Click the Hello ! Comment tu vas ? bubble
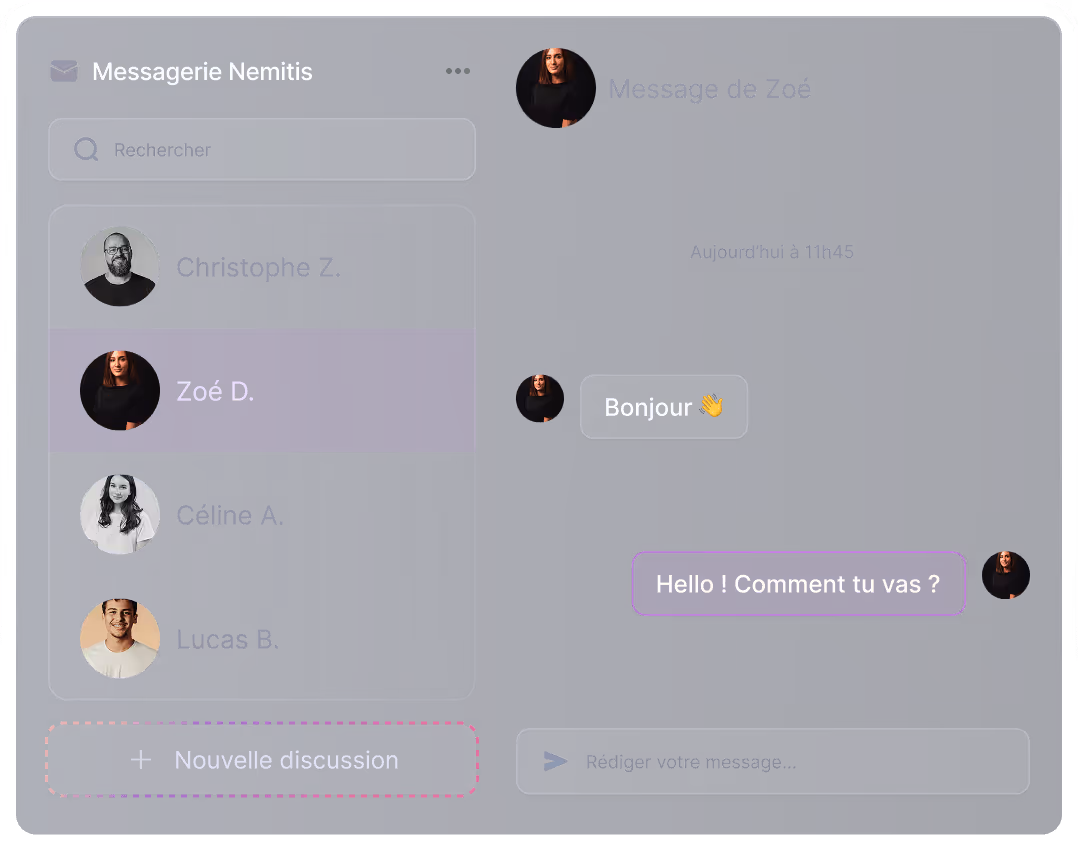 click(x=799, y=583)
